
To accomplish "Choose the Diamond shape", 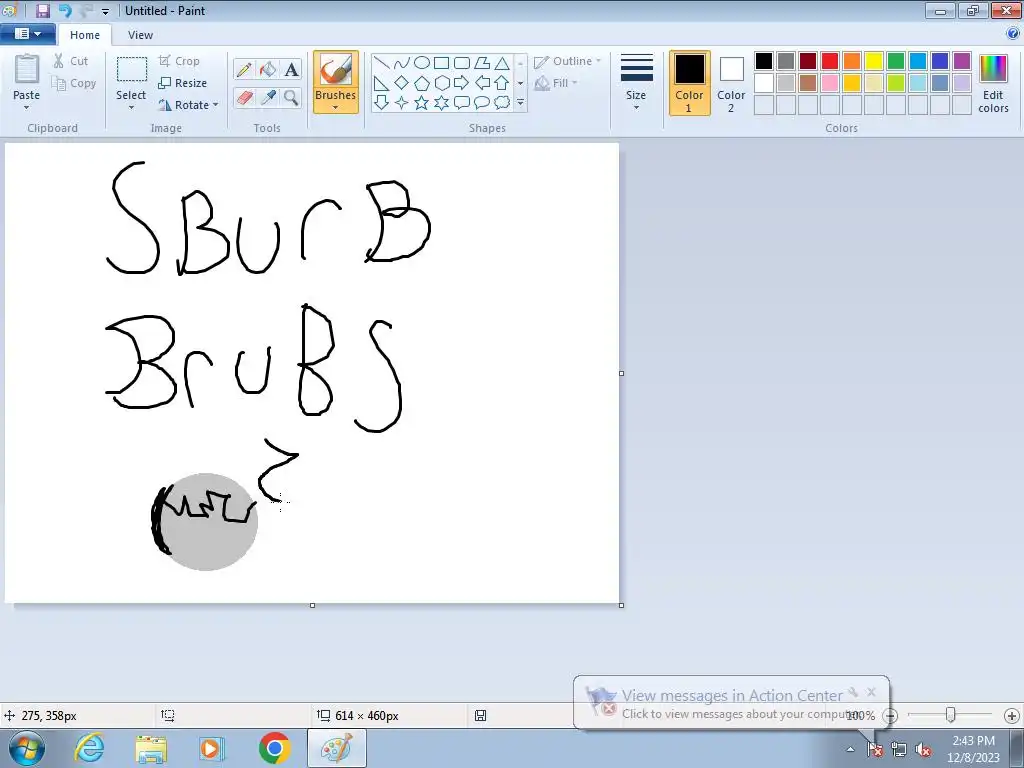I will pyautogui.click(x=402, y=83).
